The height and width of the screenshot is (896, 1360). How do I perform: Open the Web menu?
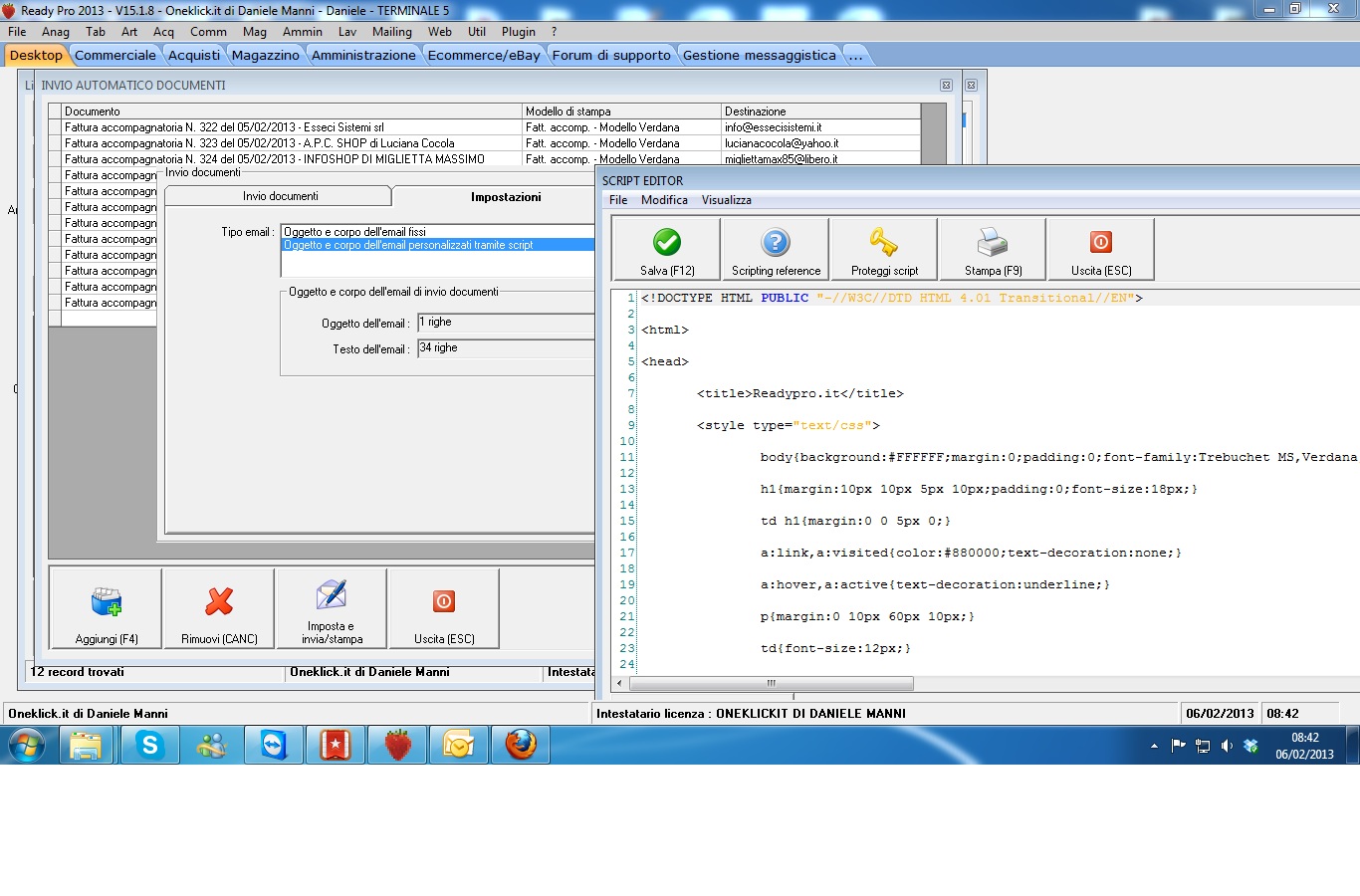point(440,32)
